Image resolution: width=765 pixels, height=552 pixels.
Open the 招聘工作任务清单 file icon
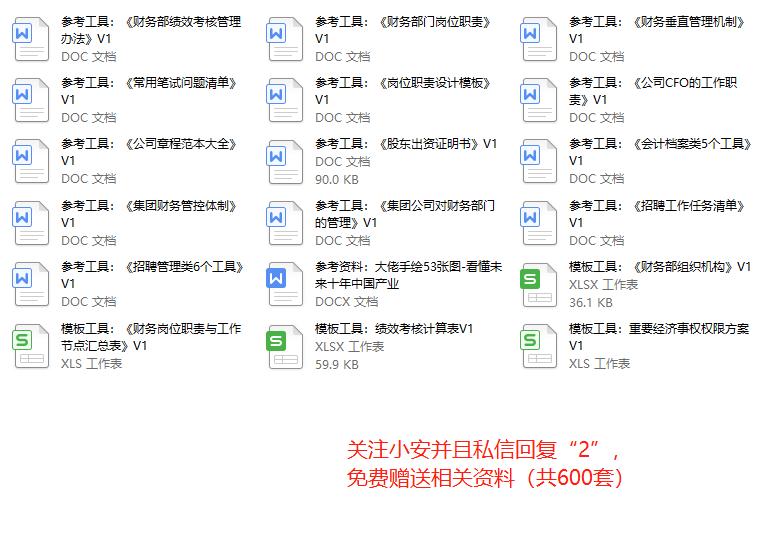coord(539,223)
